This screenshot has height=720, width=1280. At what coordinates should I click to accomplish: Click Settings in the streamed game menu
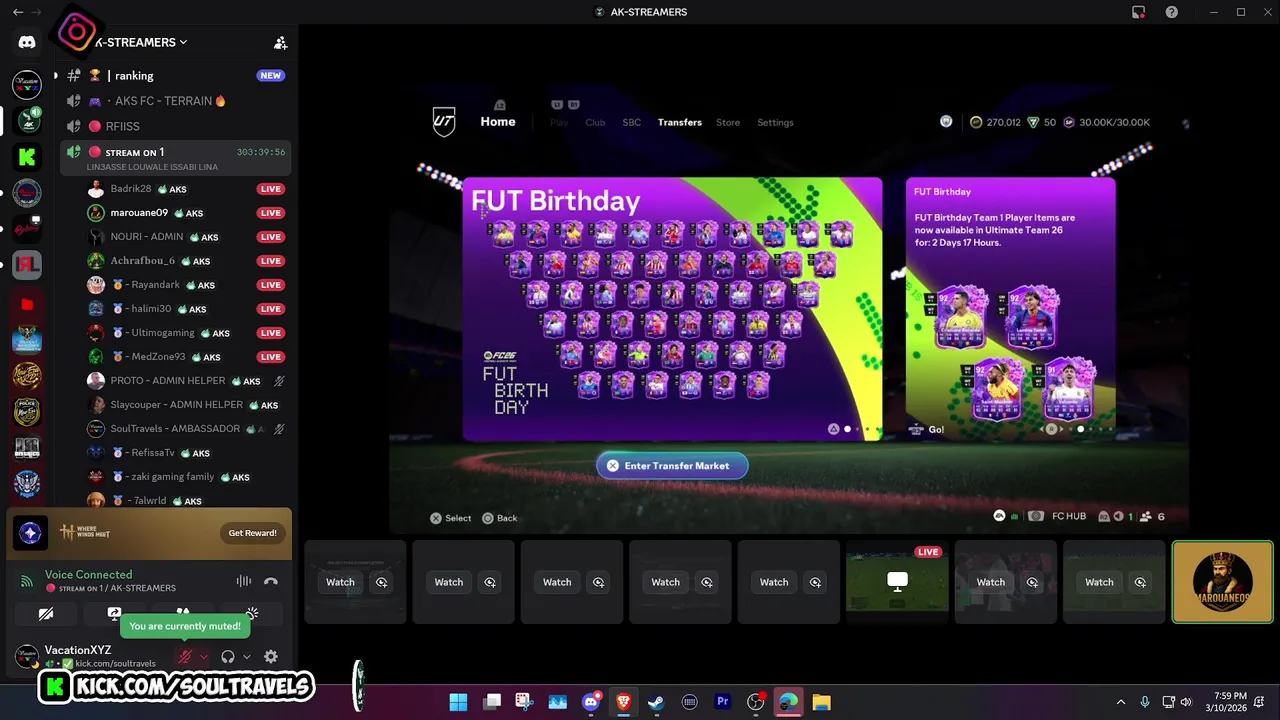775,123
